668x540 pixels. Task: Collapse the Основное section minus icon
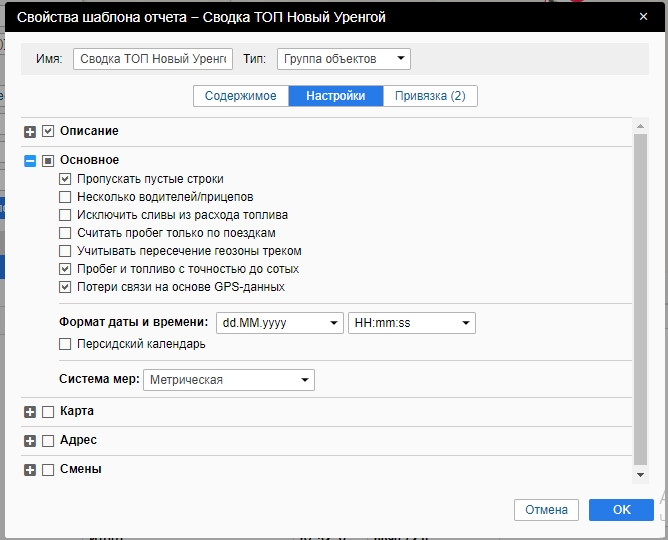coord(30,161)
